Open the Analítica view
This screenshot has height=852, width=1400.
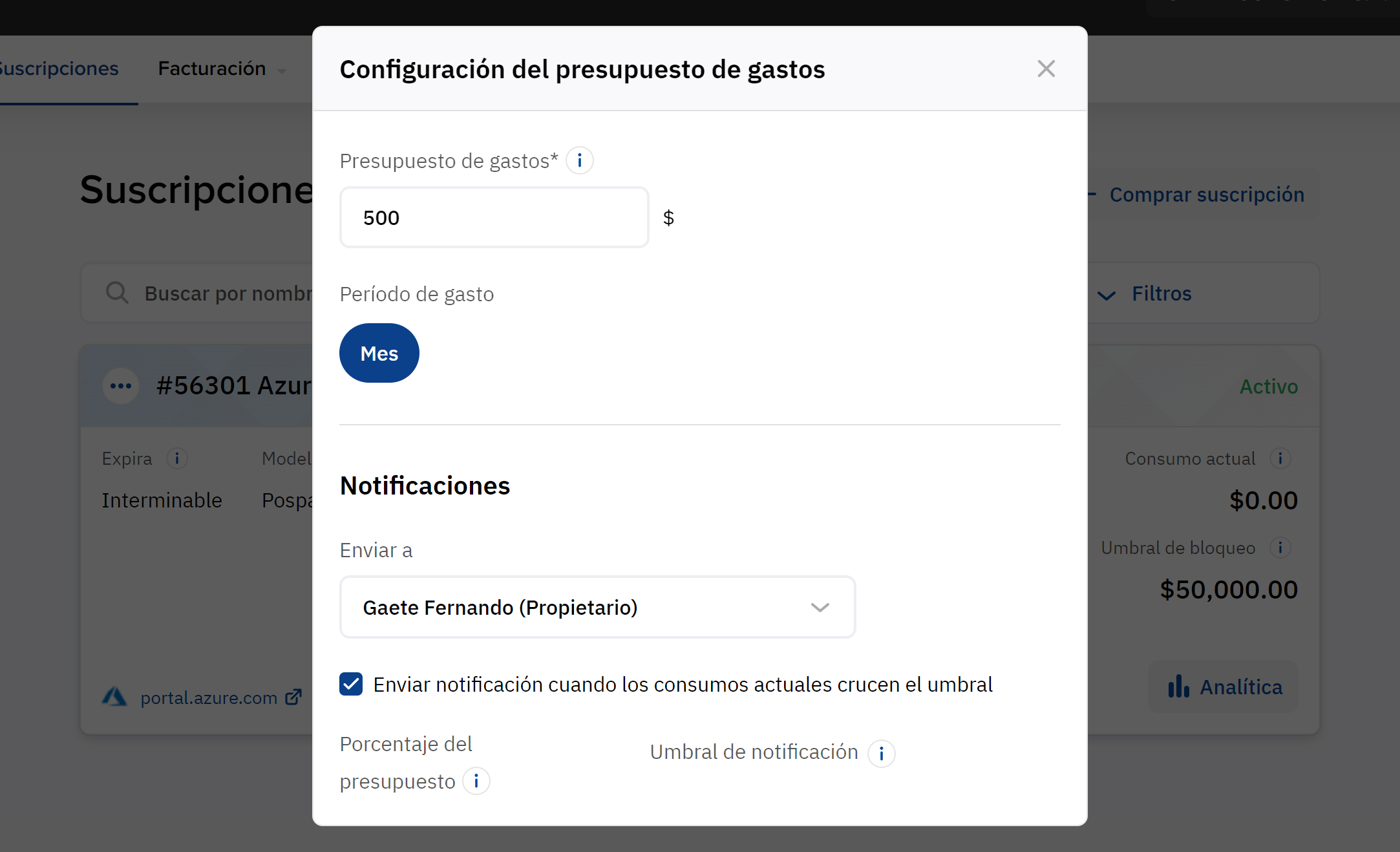click(x=1224, y=687)
